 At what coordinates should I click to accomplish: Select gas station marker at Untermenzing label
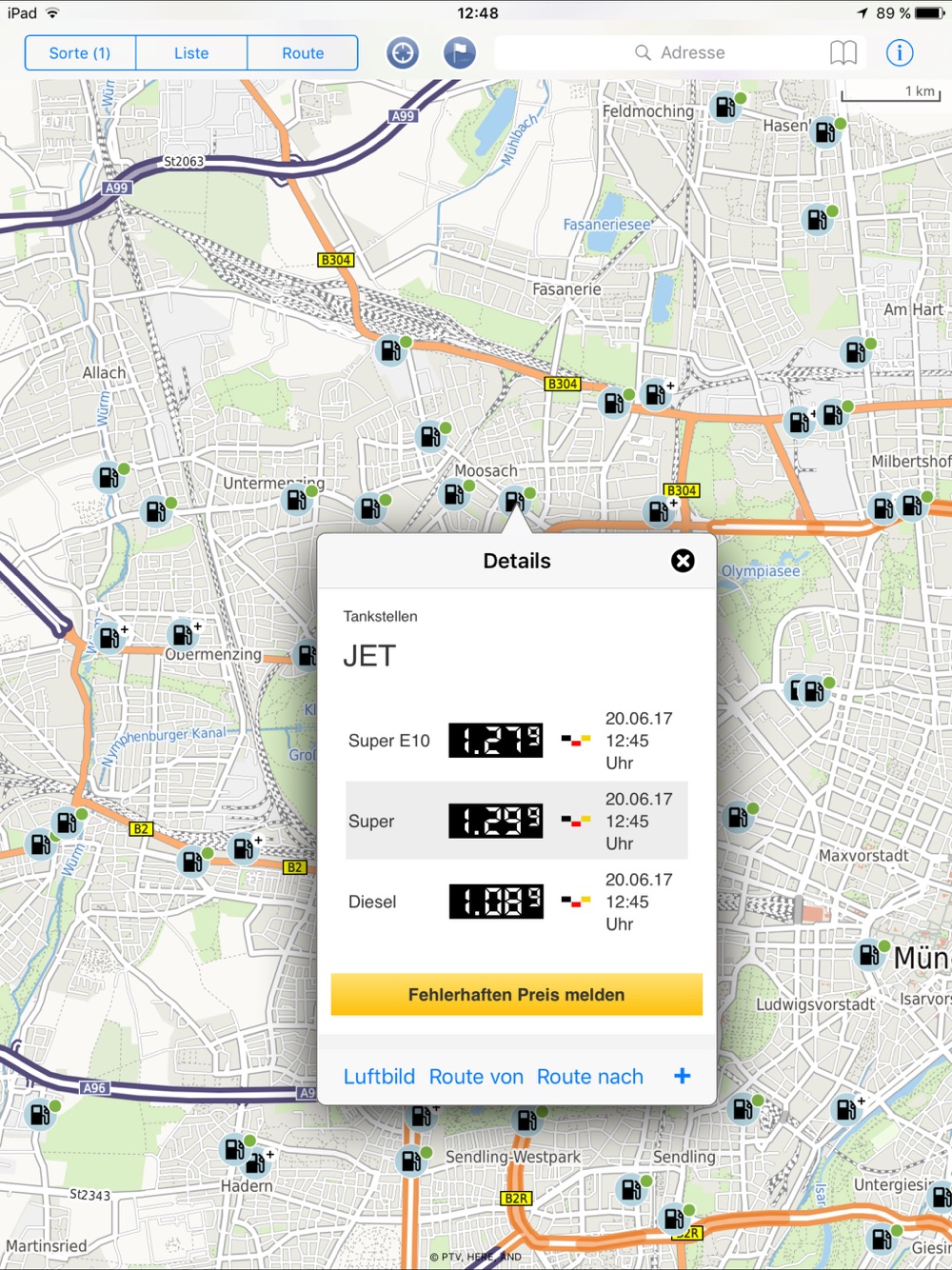(x=297, y=499)
